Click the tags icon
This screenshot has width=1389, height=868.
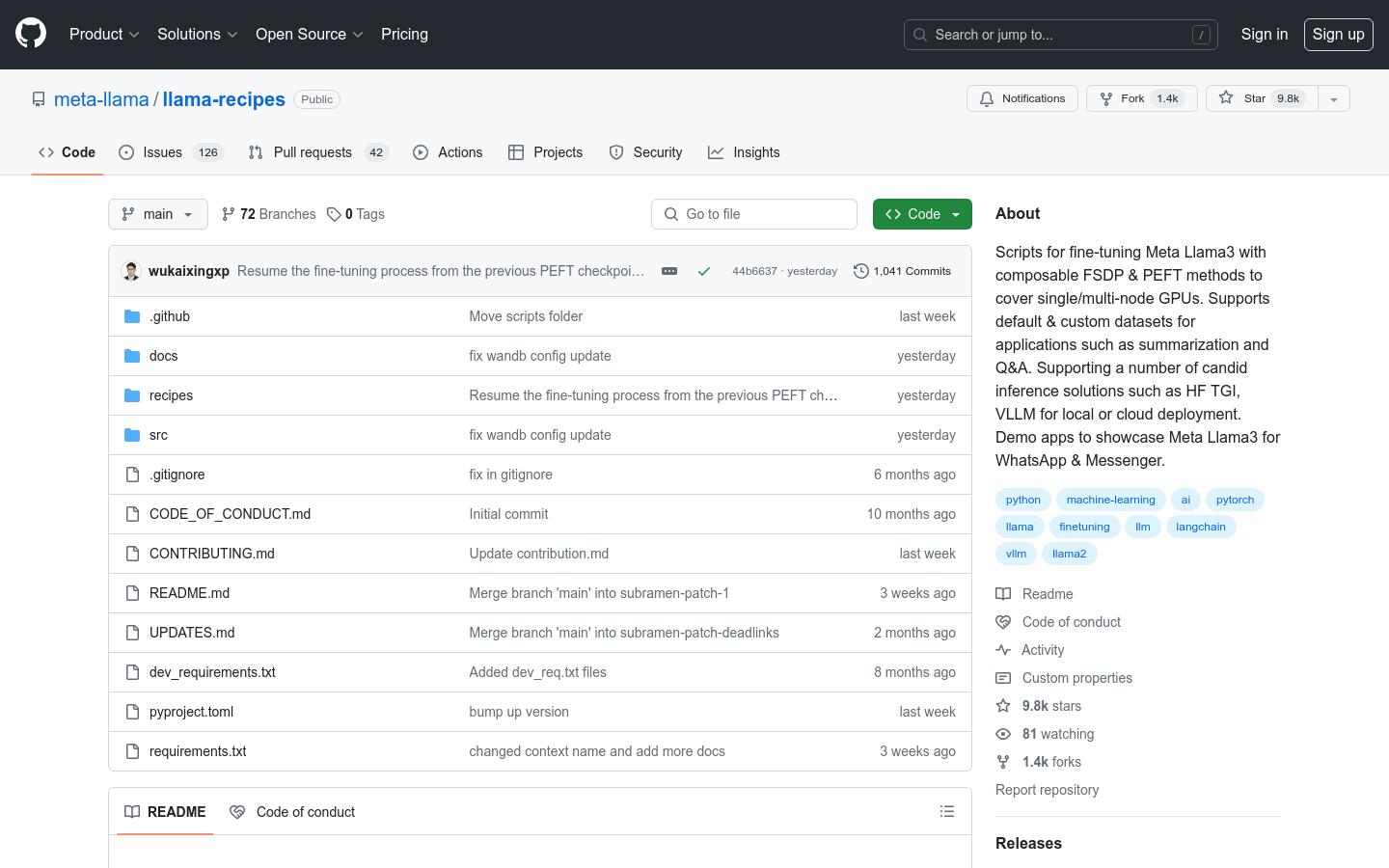pos(334,214)
